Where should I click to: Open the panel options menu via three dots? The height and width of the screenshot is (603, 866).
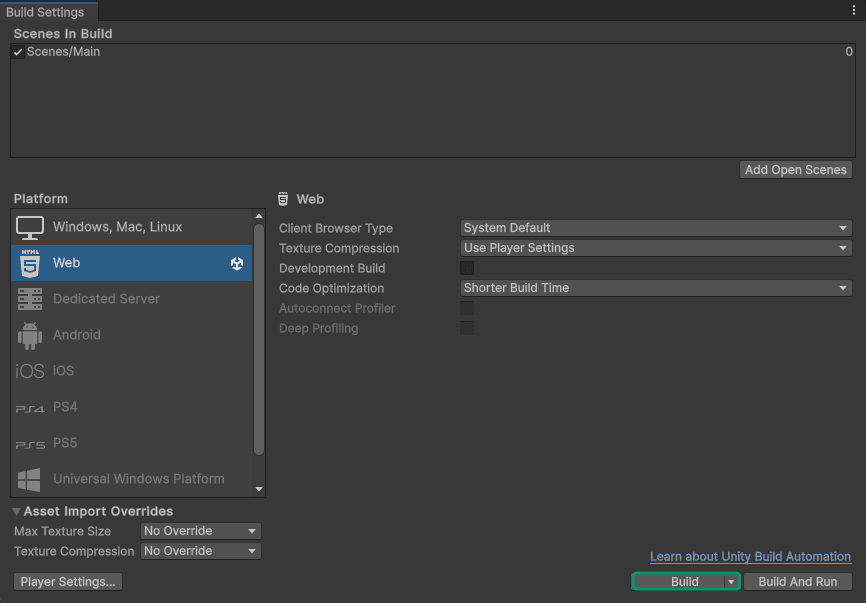(855, 8)
